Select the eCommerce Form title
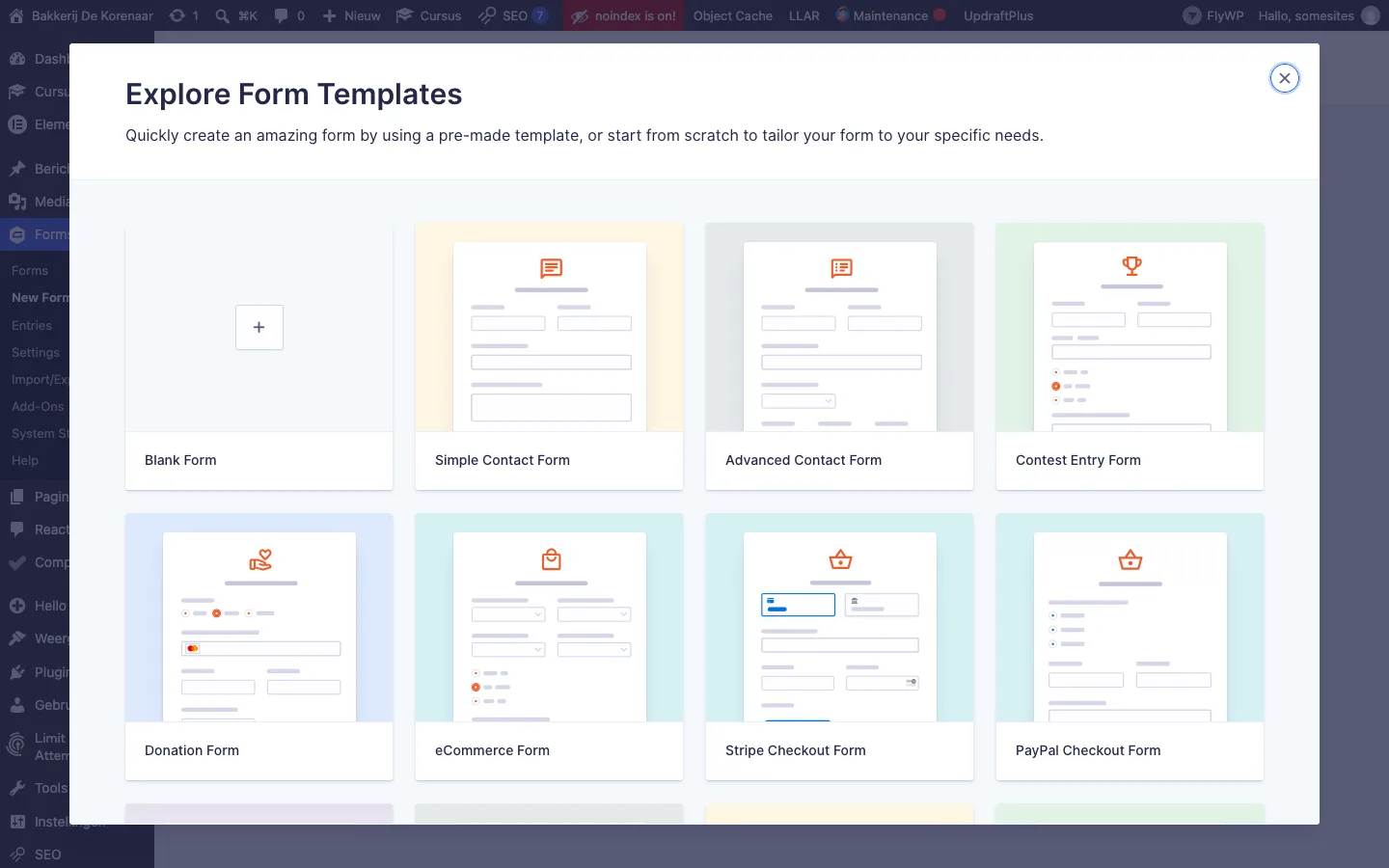Image resolution: width=1389 pixels, height=868 pixels. [x=492, y=750]
